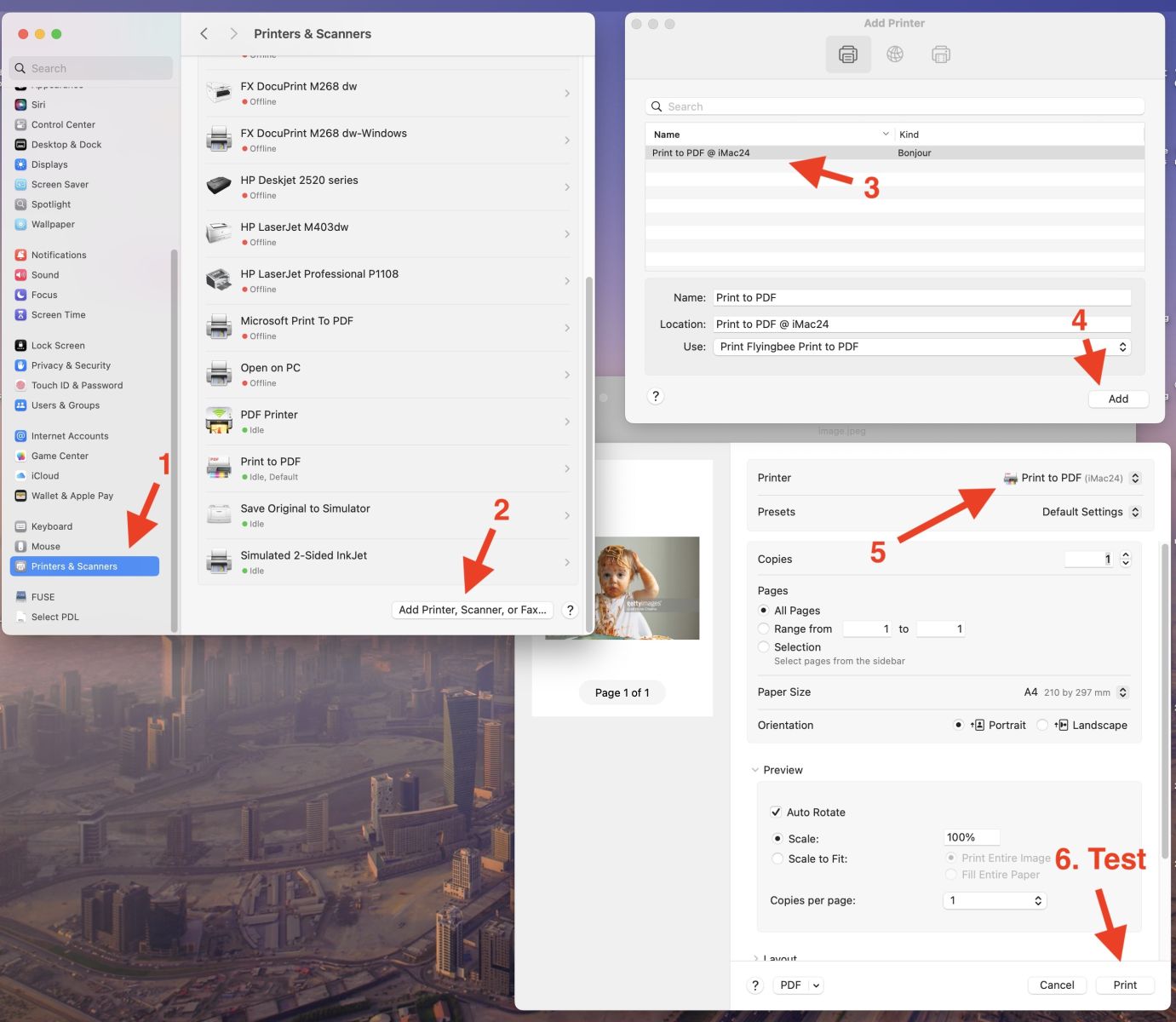Click Add Printer, Scanner, or Fax button
This screenshot has width=1176, height=1022.
473,610
